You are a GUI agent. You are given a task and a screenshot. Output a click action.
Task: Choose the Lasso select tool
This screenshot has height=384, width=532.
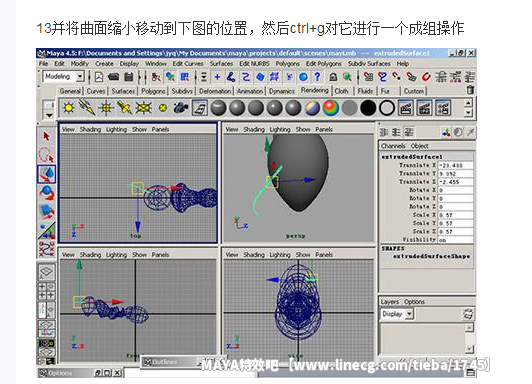point(46,155)
